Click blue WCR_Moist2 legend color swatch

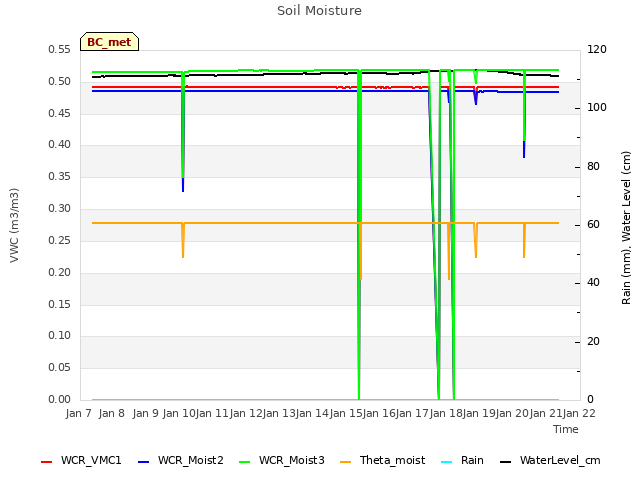[x=144, y=462]
